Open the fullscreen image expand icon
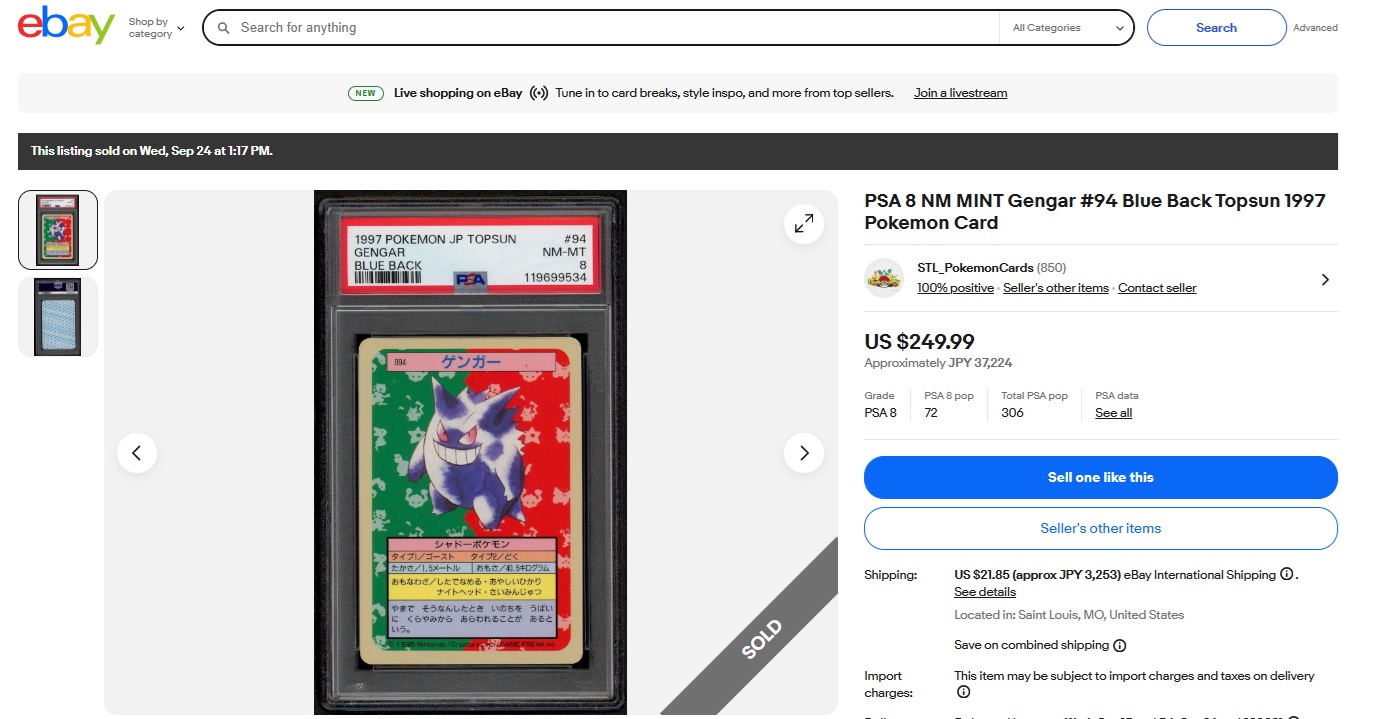1373x719 pixels. (x=804, y=224)
